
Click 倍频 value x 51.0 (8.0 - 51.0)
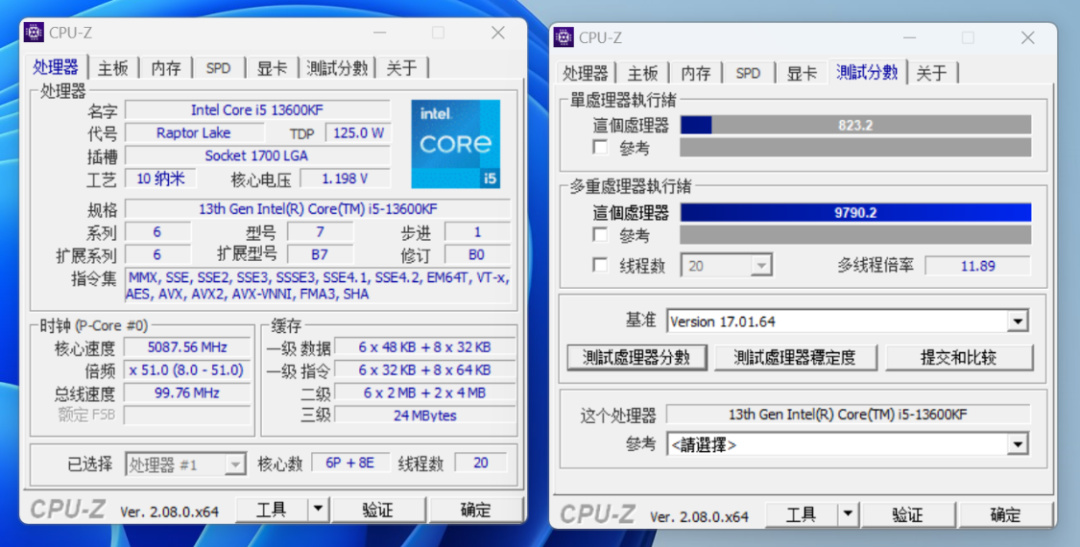187,370
